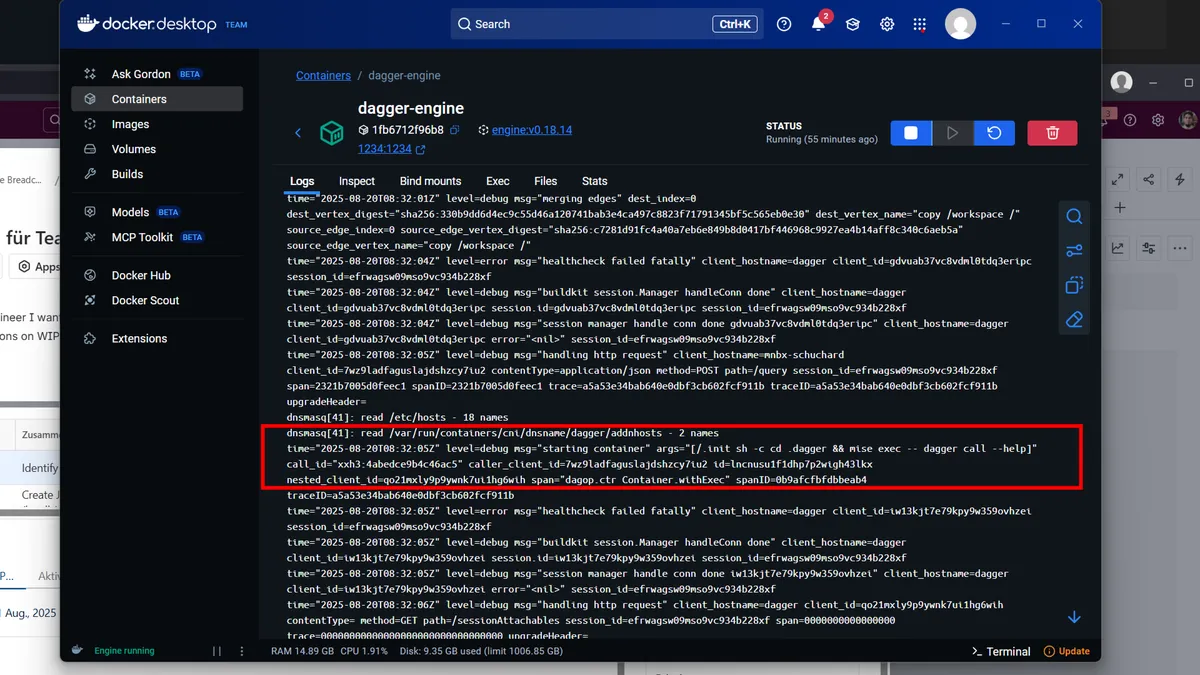
Task: Restart the dagger-engine container
Action: click(994, 133)
